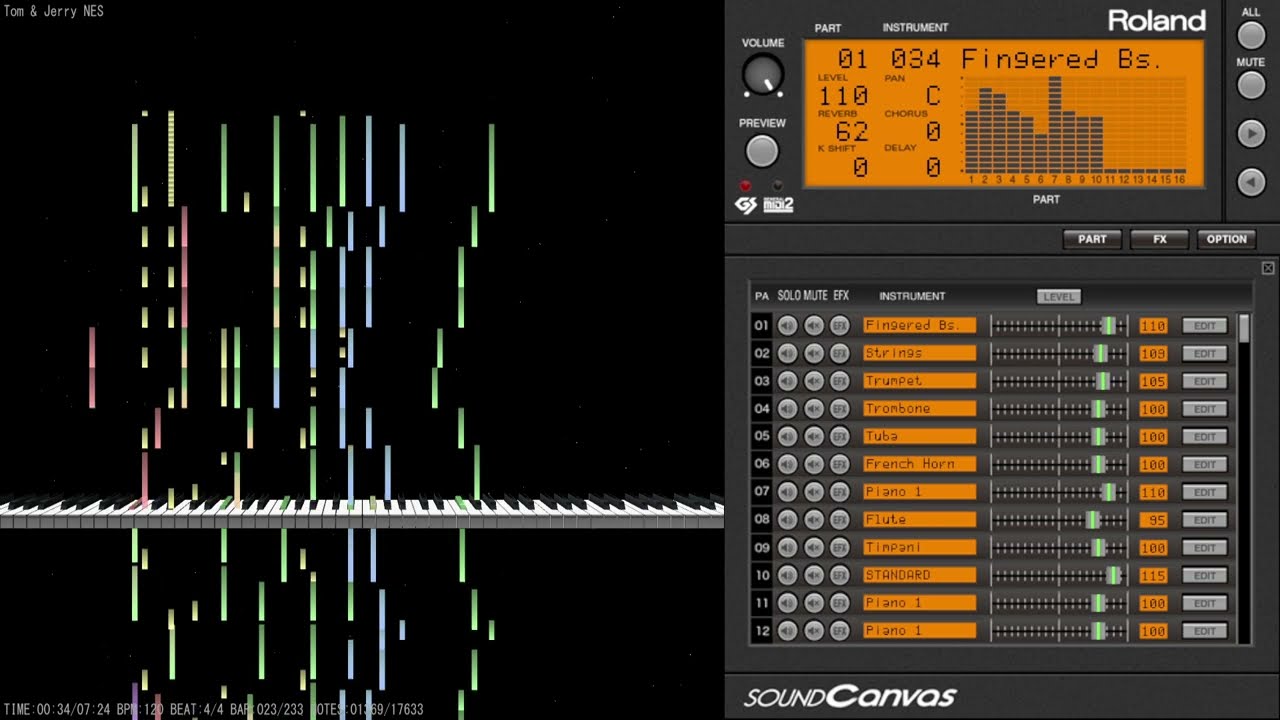Mute part 03 Trumpet
This screenshot has height=720, width=1280.
[814, 381]
